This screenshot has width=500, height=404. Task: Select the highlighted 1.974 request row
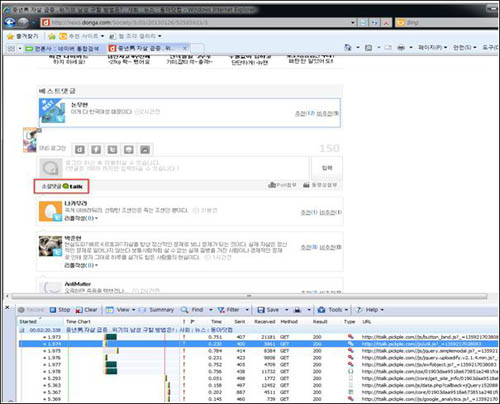[x=258, y=344]
